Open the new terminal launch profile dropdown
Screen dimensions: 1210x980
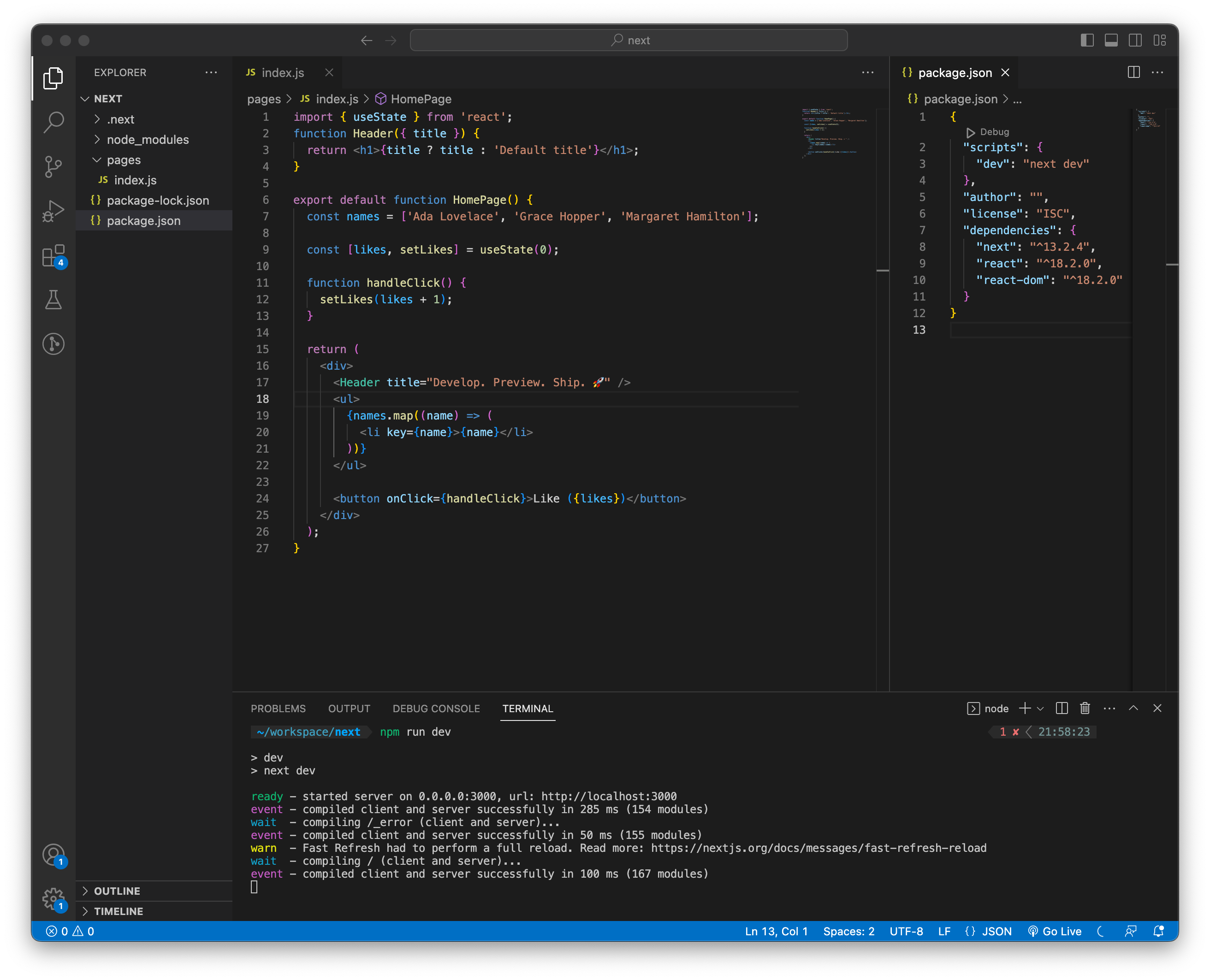pyautogui.click(x=1041, y=708)
